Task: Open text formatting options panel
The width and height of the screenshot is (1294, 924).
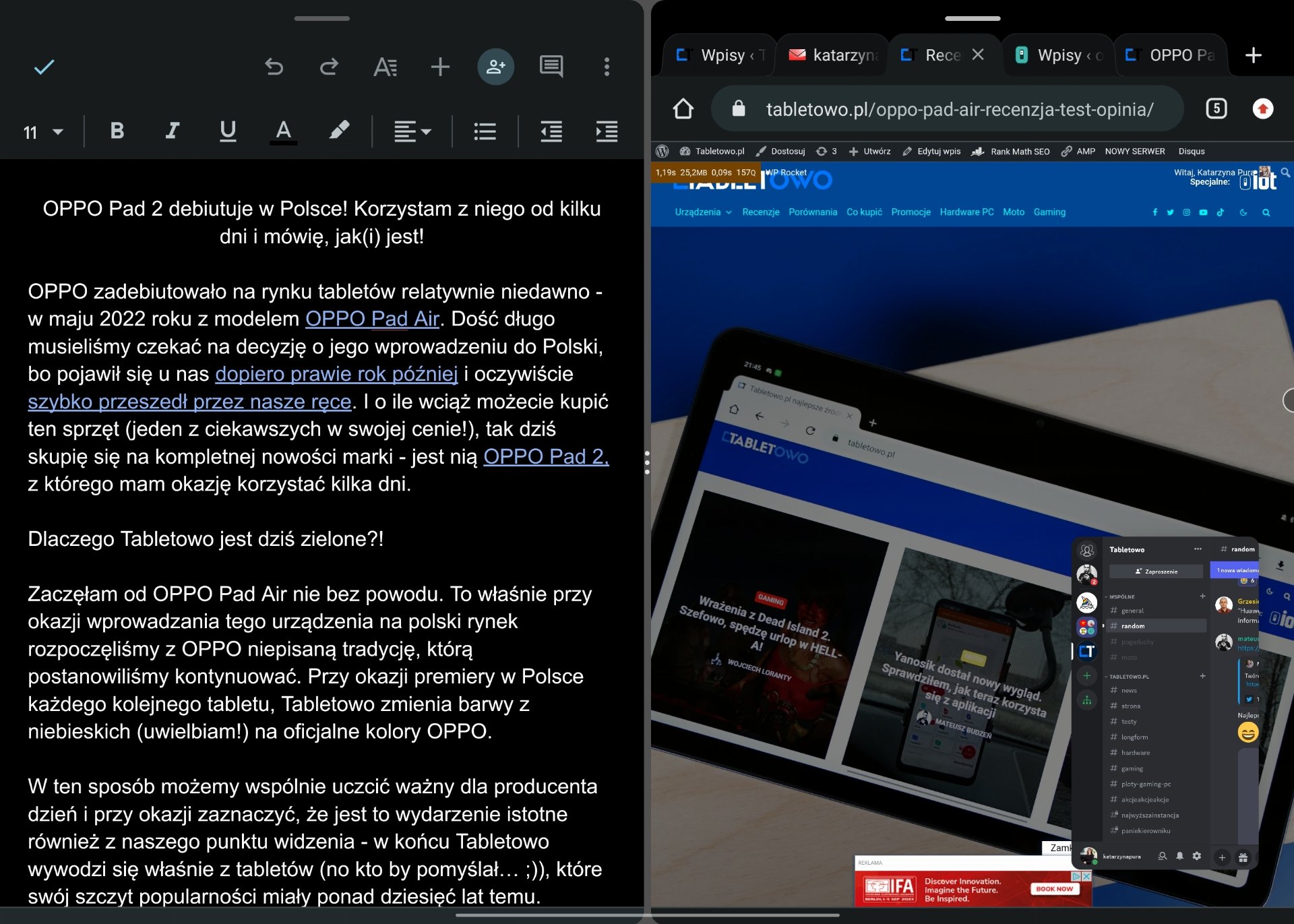Action: 385,67
